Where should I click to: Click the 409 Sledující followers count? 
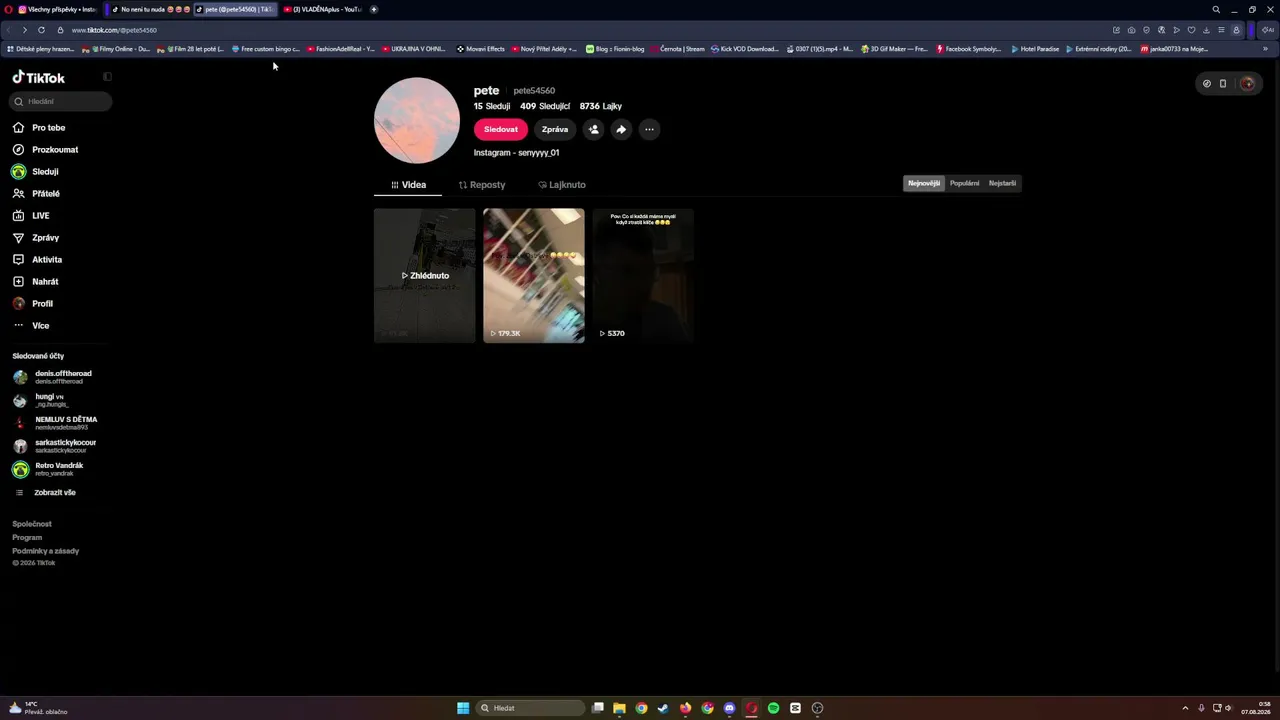pos(545,106)
